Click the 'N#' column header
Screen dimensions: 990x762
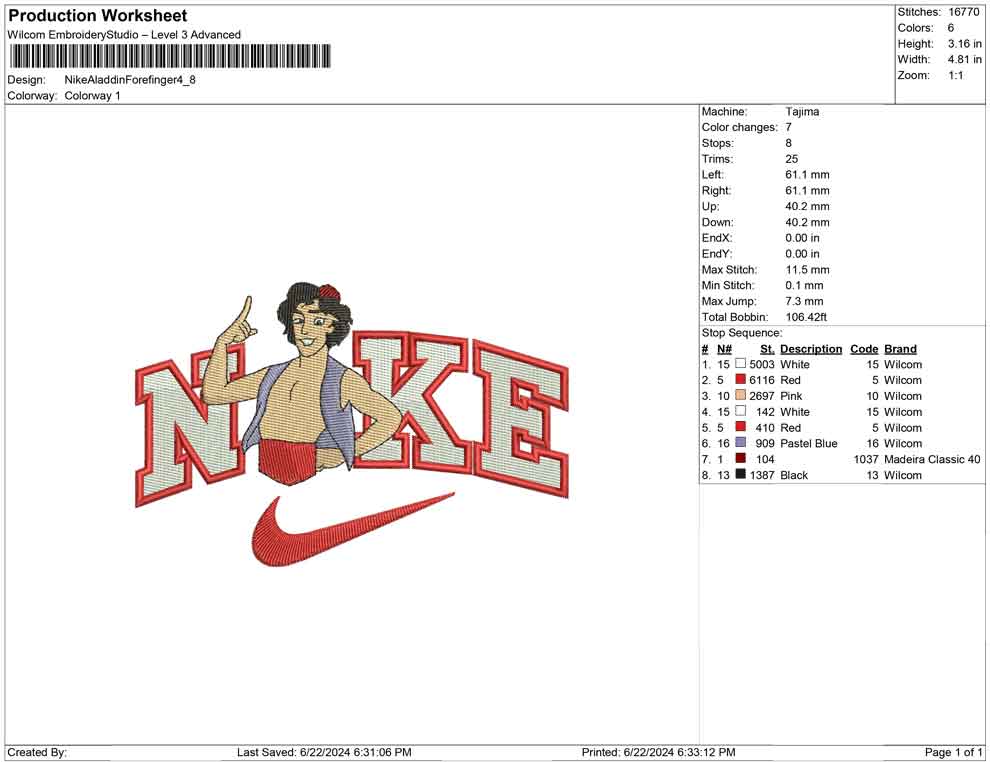(x=724, y=349)
